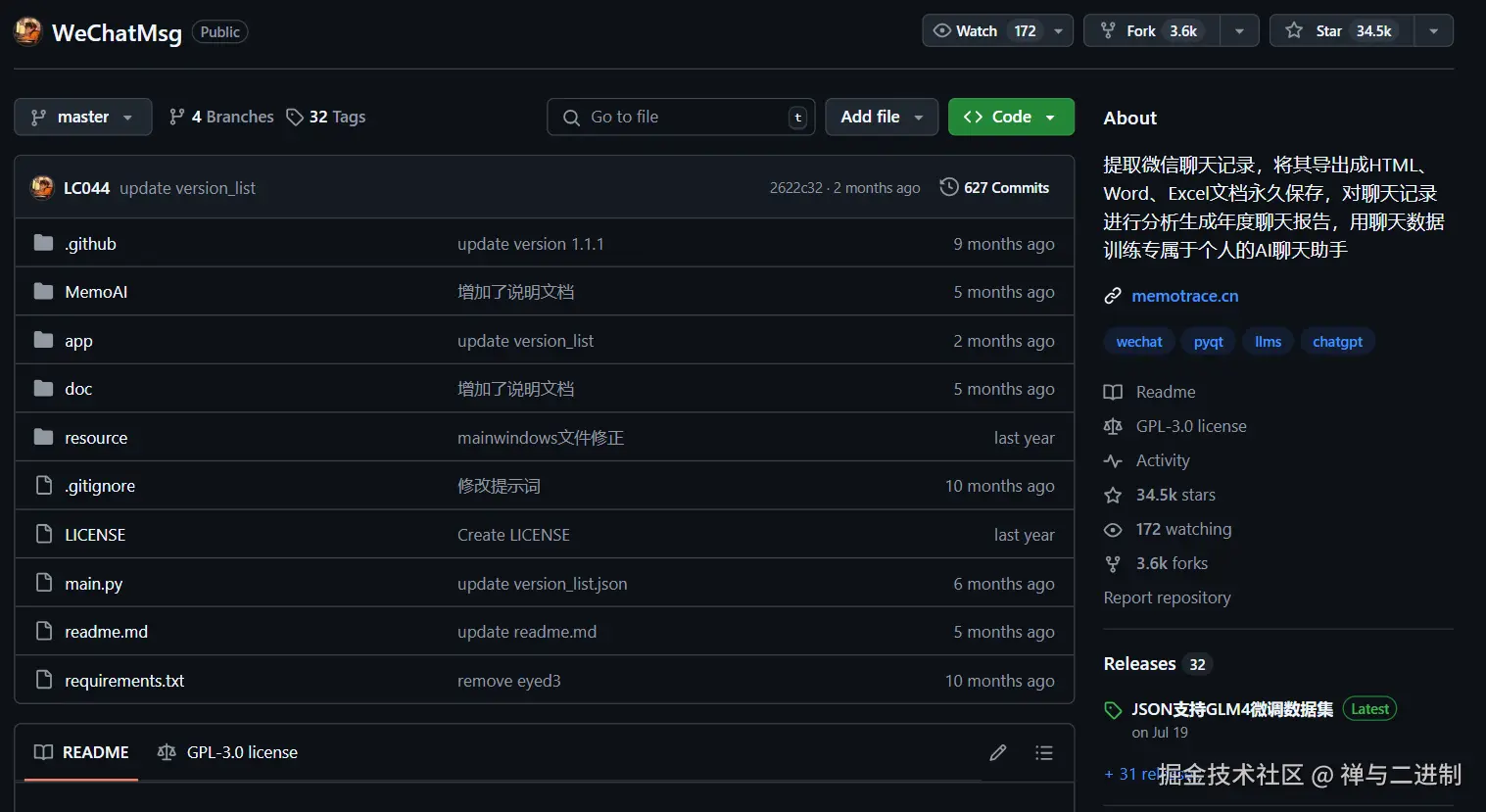Click the magnifier icon in Go to file
Image resolution: width=1486 pixels, height=812 pixels.
coord(571,118)
